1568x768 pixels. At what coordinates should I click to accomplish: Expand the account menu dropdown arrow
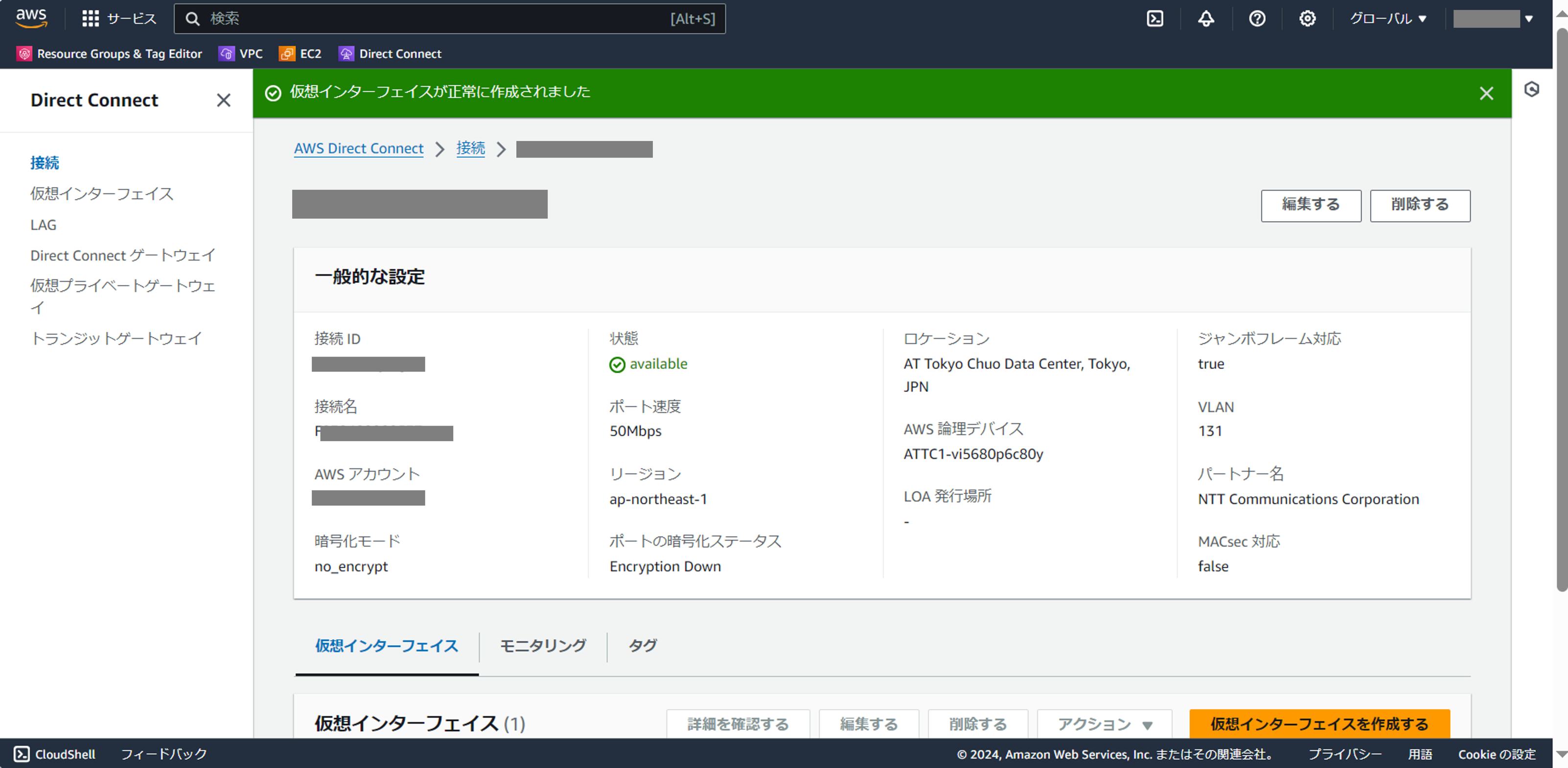pyautogui.click(x=1528, y=18)
